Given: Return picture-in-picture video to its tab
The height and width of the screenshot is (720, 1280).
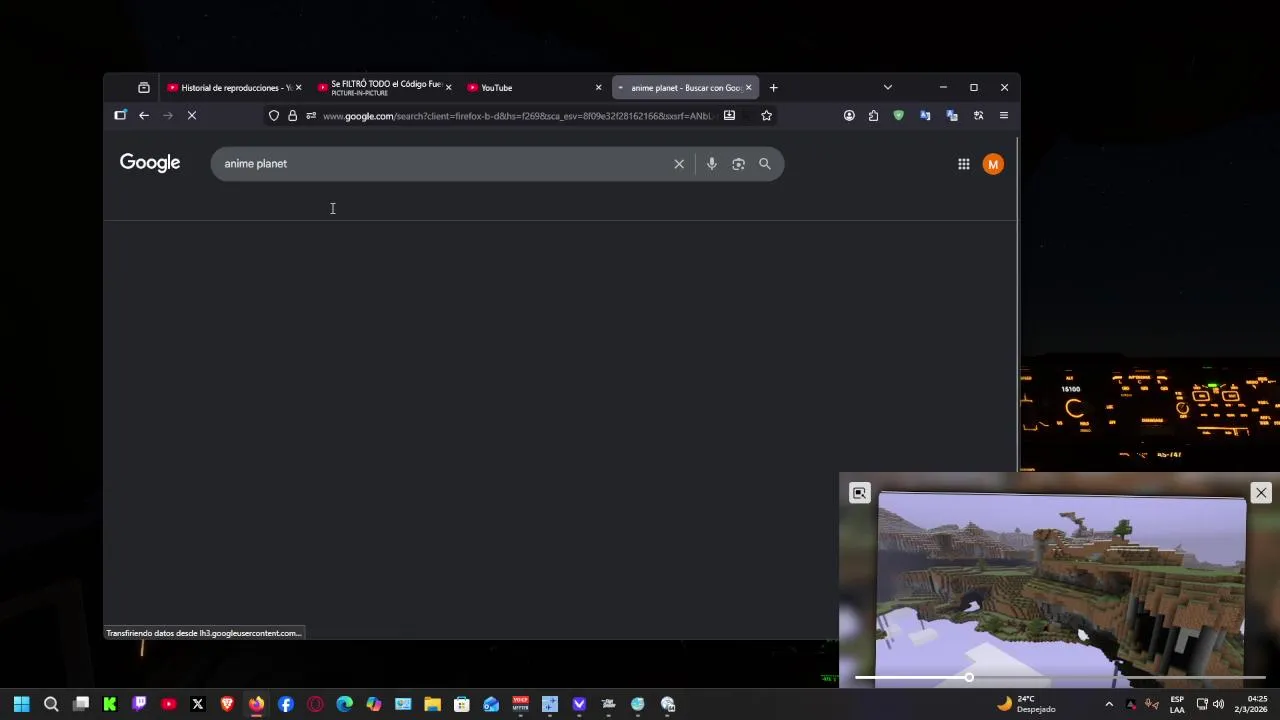Looking at the screenshot, I should point(860,493).
